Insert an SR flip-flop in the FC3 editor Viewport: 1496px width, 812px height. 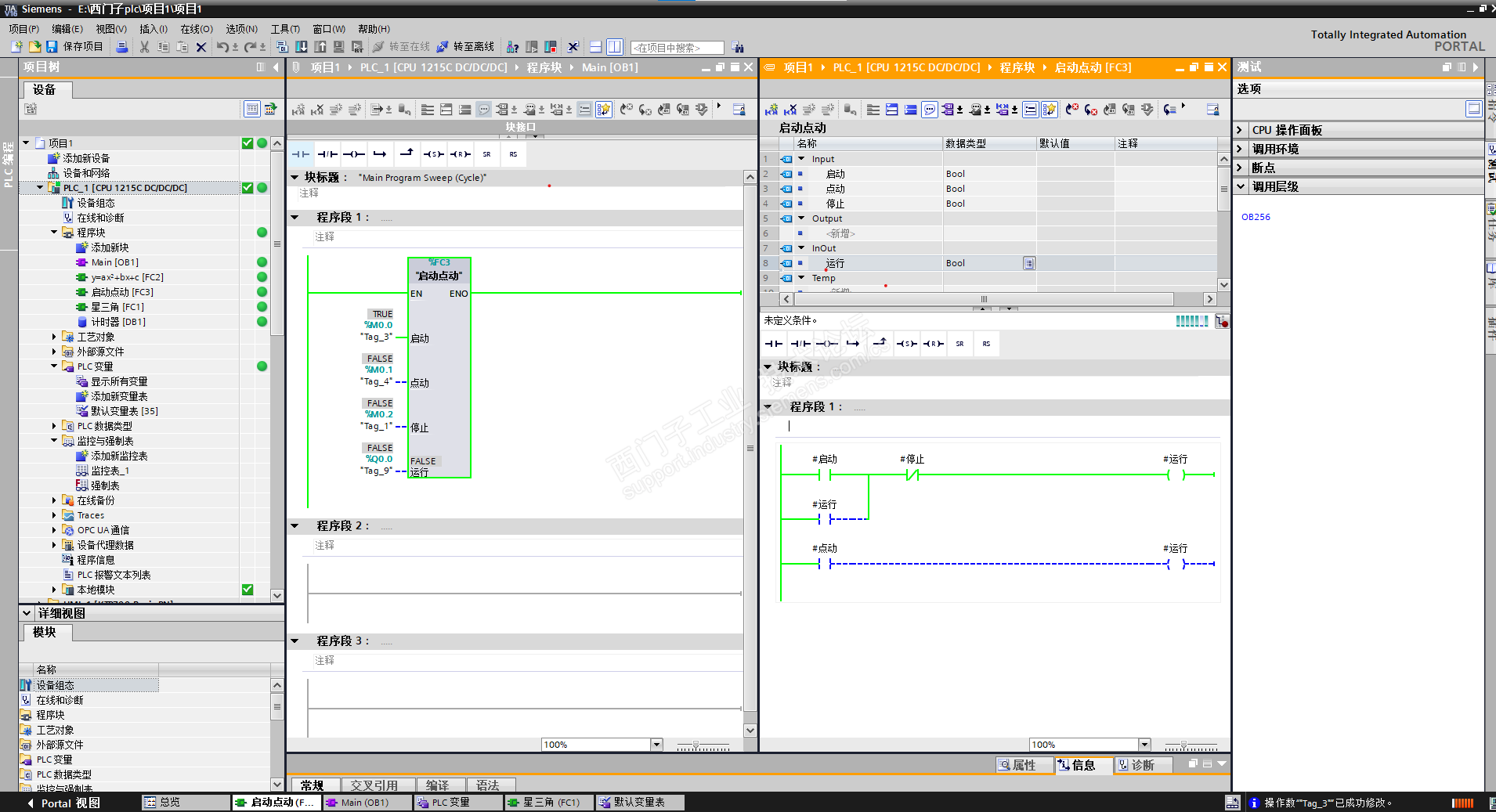959,344
